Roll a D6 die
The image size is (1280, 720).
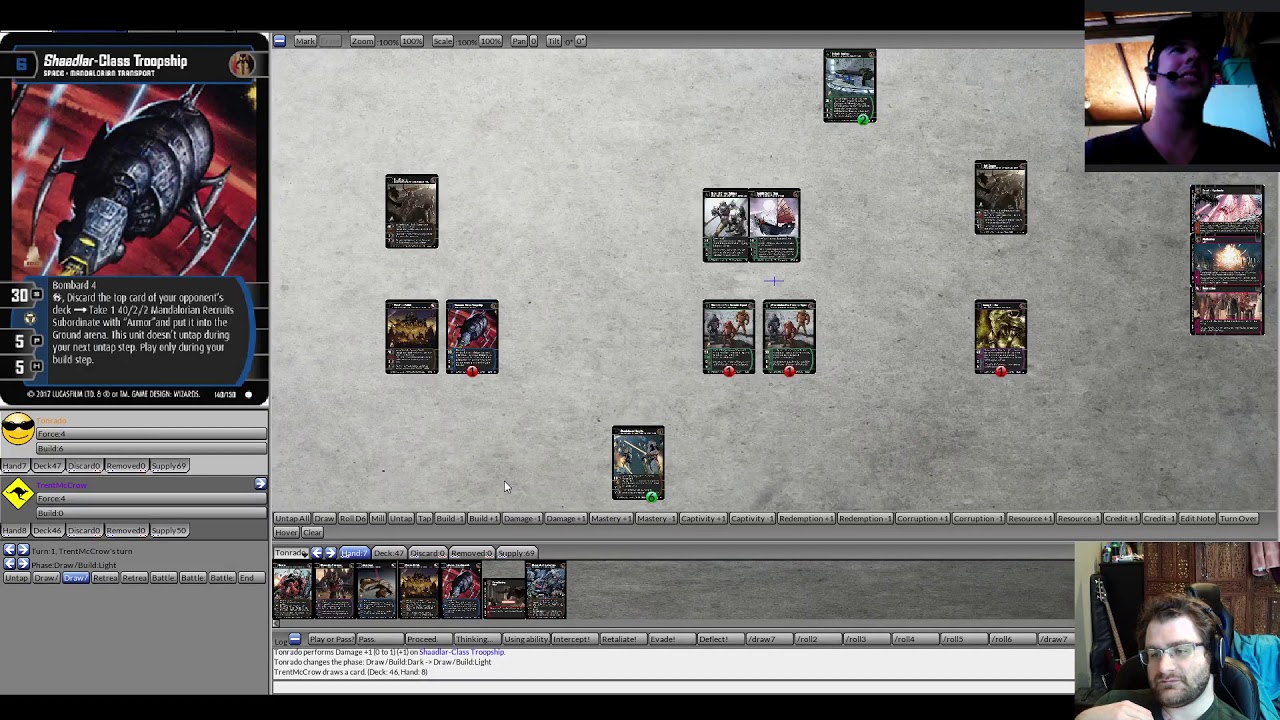pos(353,518)
